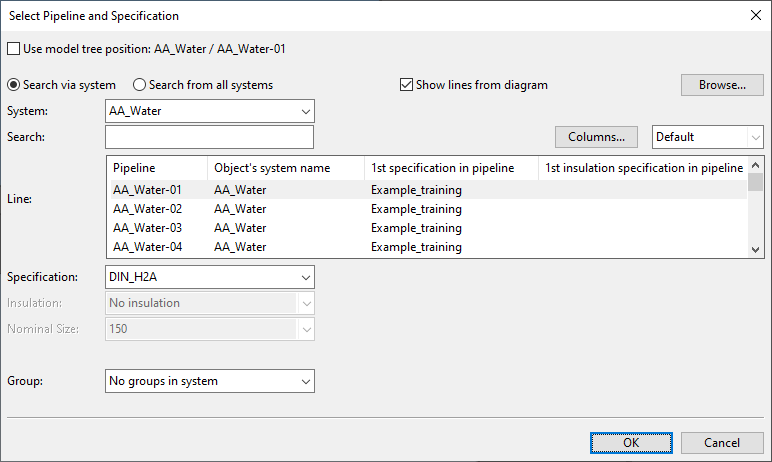772x462 pixels.
Task: Uncheck Show lines from diagram
Action: 407,85
